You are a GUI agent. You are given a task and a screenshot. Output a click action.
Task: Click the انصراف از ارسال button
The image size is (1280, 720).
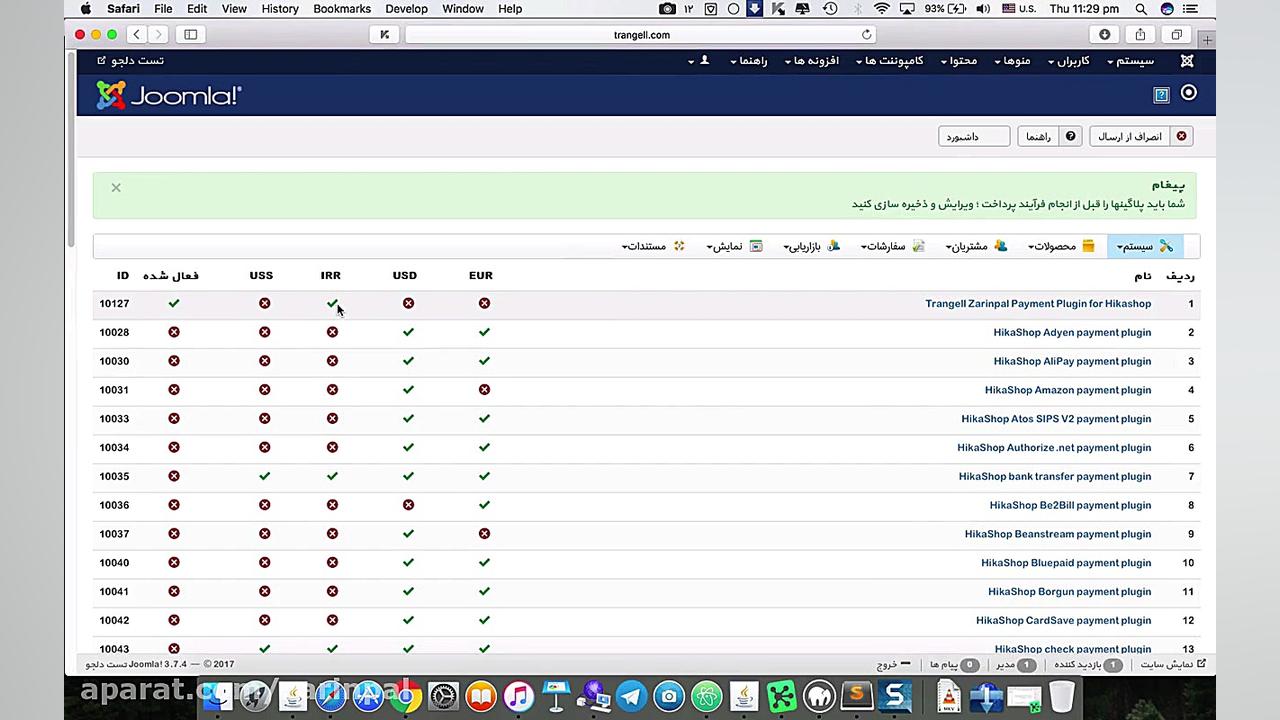click(1141, 136)
